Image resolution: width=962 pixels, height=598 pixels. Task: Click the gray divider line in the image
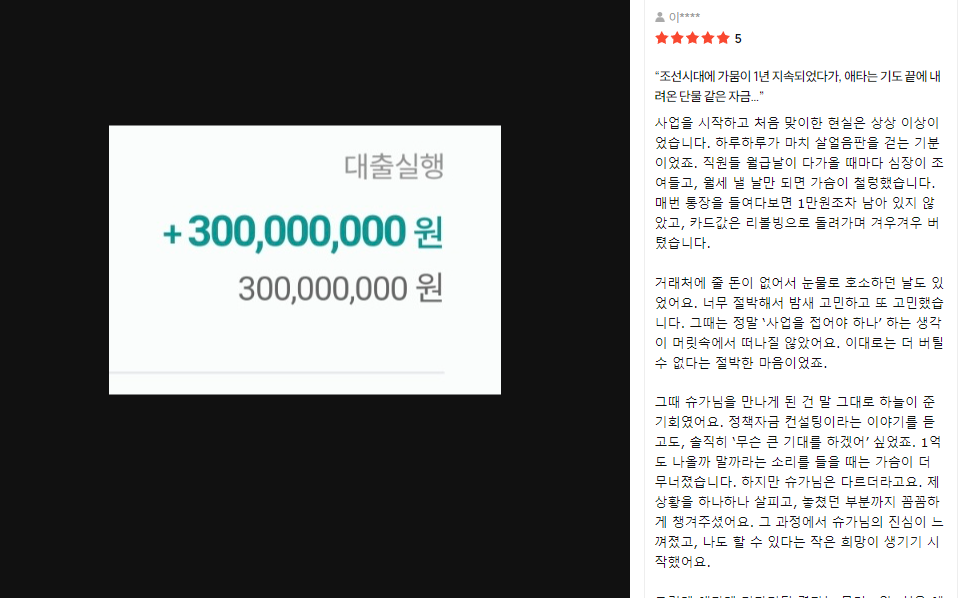point(277,372)
